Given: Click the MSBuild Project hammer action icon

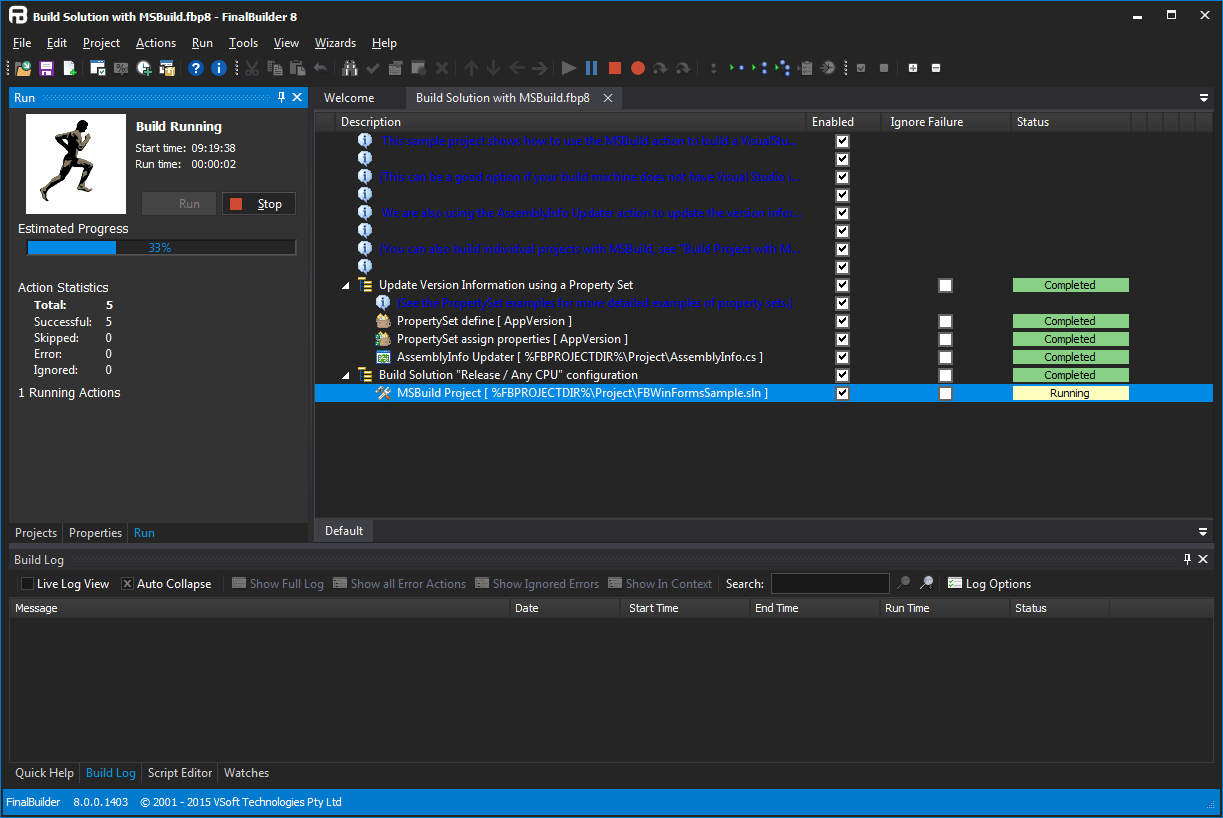Looking at the screenshot, I should click(383, 393).
